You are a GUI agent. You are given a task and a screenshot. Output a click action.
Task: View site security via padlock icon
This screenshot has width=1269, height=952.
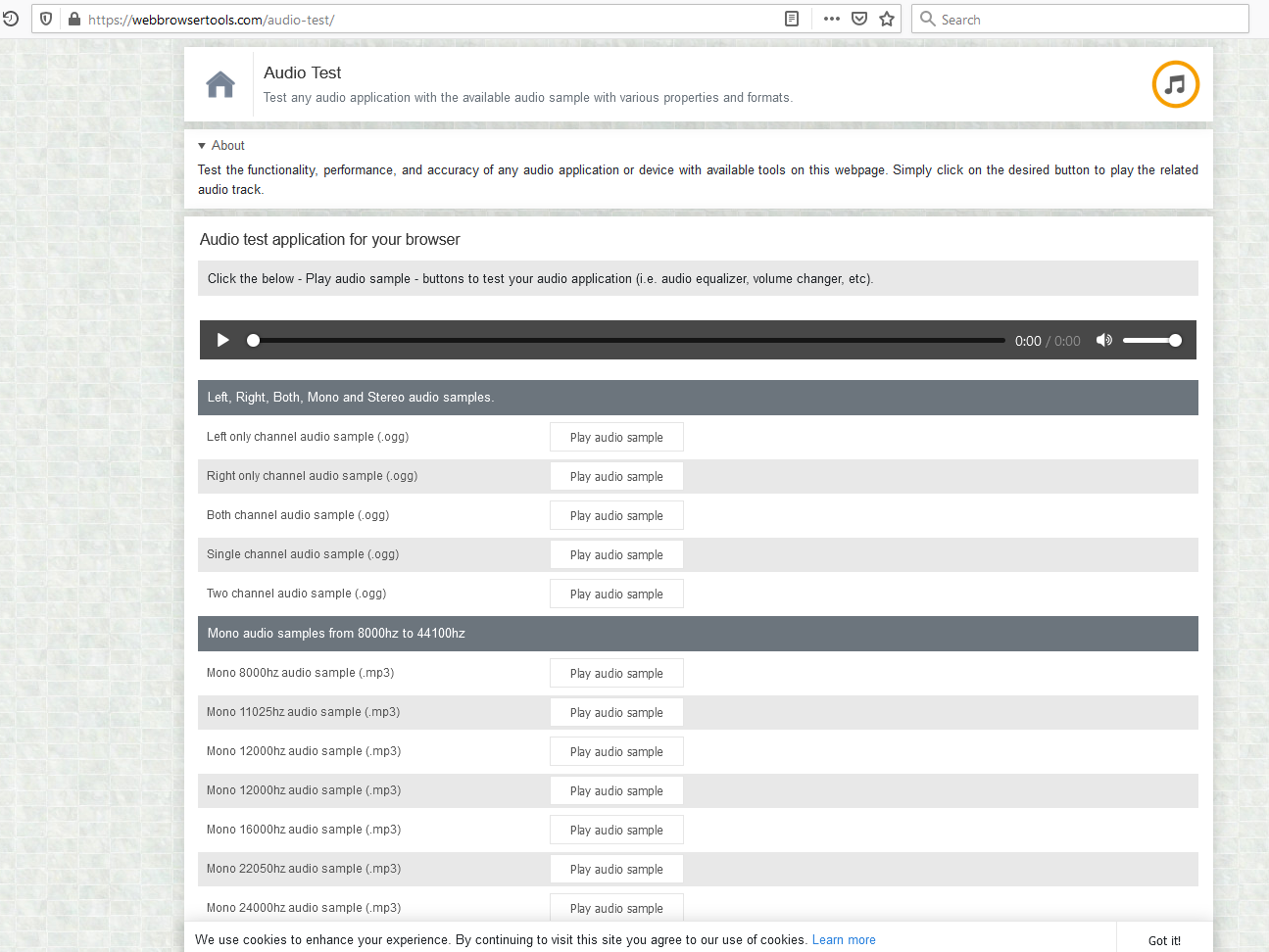pyautogui.click(x=73, y=19)
